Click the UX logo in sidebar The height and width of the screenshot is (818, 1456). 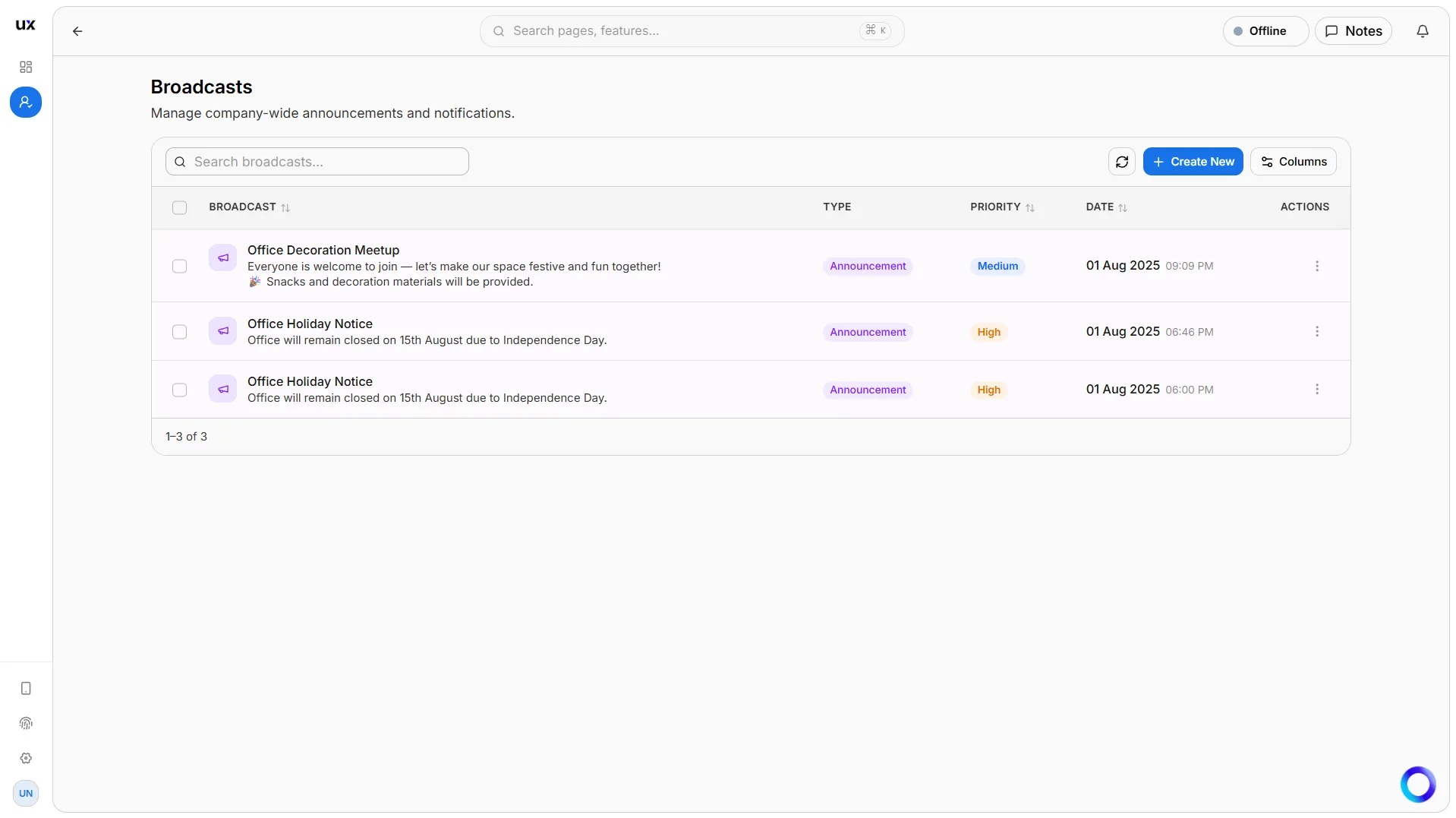coord(26,25)
